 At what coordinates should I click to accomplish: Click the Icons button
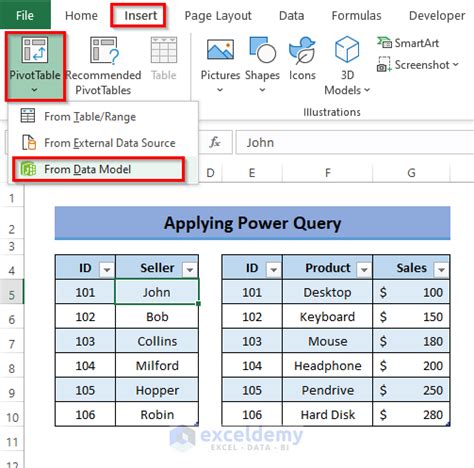click(302, 59)
